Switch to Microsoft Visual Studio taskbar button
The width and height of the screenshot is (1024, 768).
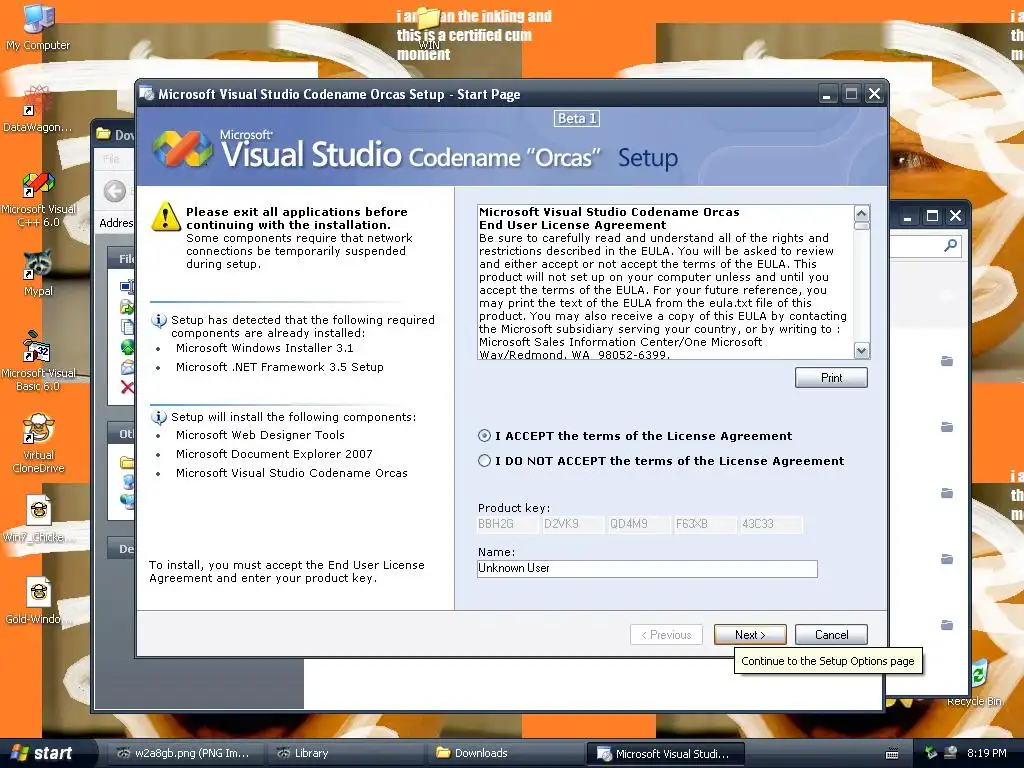tap(665, 754)
